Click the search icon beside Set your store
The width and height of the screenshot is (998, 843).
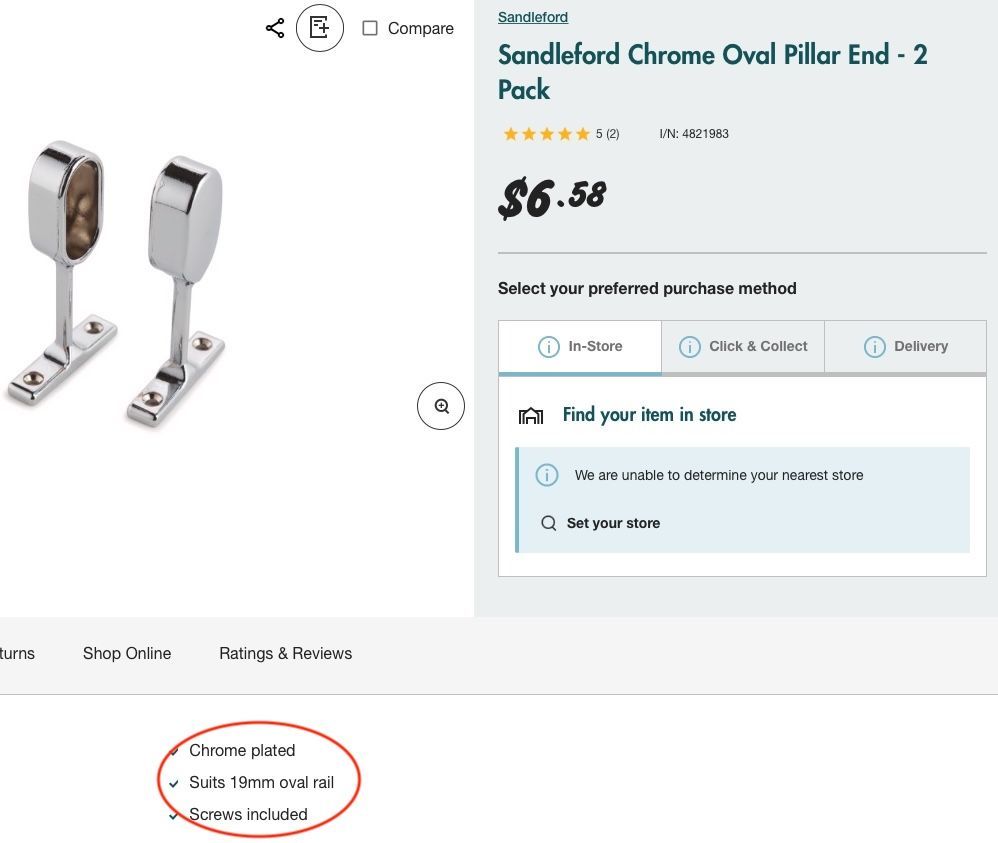click(x=548, y=523)
